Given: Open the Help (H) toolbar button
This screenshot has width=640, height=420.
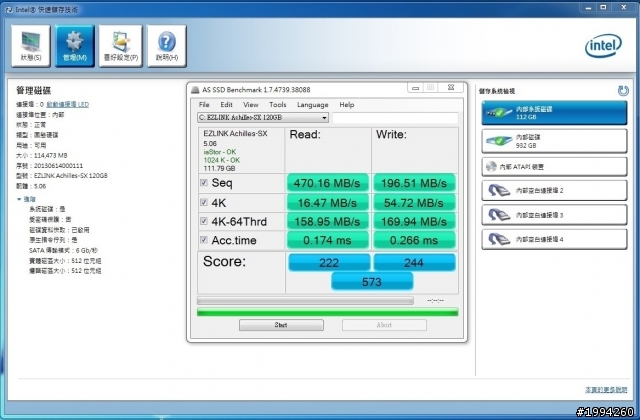Looking at the screenshot, I should [x=167, y=46].
